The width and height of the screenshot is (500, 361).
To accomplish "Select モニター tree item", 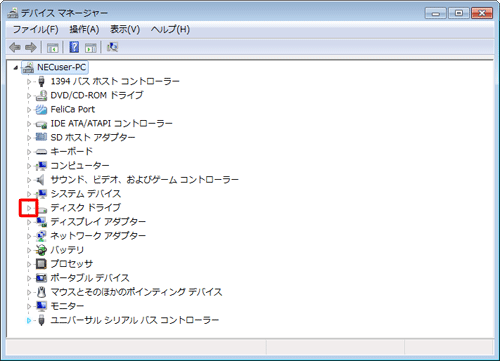I will click(67, 306).
